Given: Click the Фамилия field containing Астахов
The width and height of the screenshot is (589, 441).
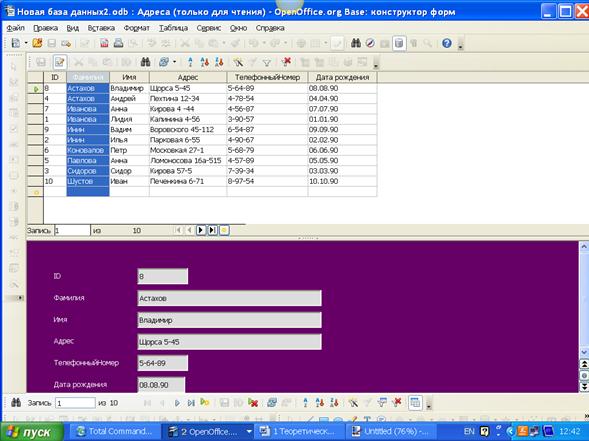Looking at the screenshot, I should click(x=230, y=298).
